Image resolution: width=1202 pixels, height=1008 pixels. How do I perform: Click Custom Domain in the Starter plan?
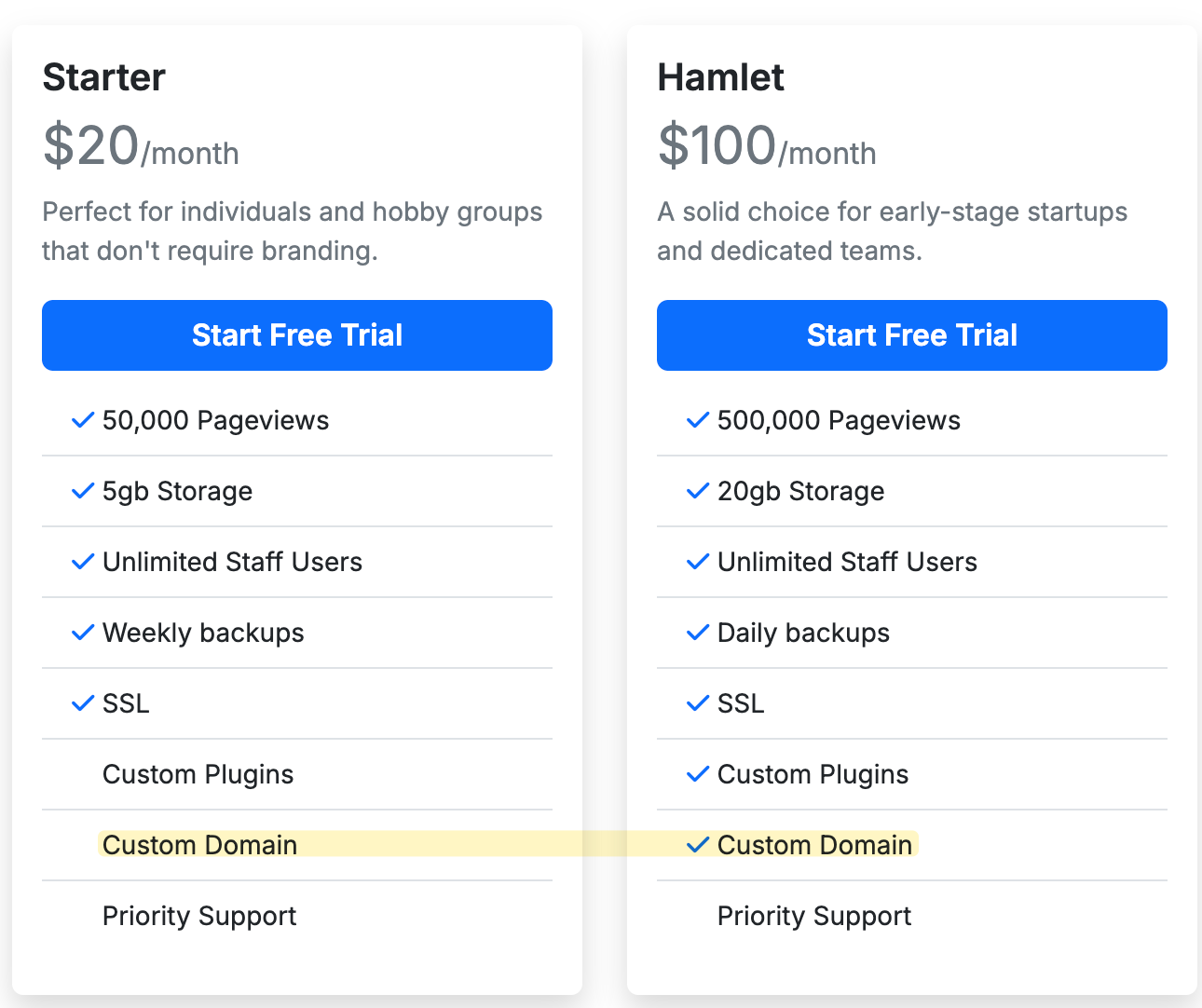[x=200, y=845]
